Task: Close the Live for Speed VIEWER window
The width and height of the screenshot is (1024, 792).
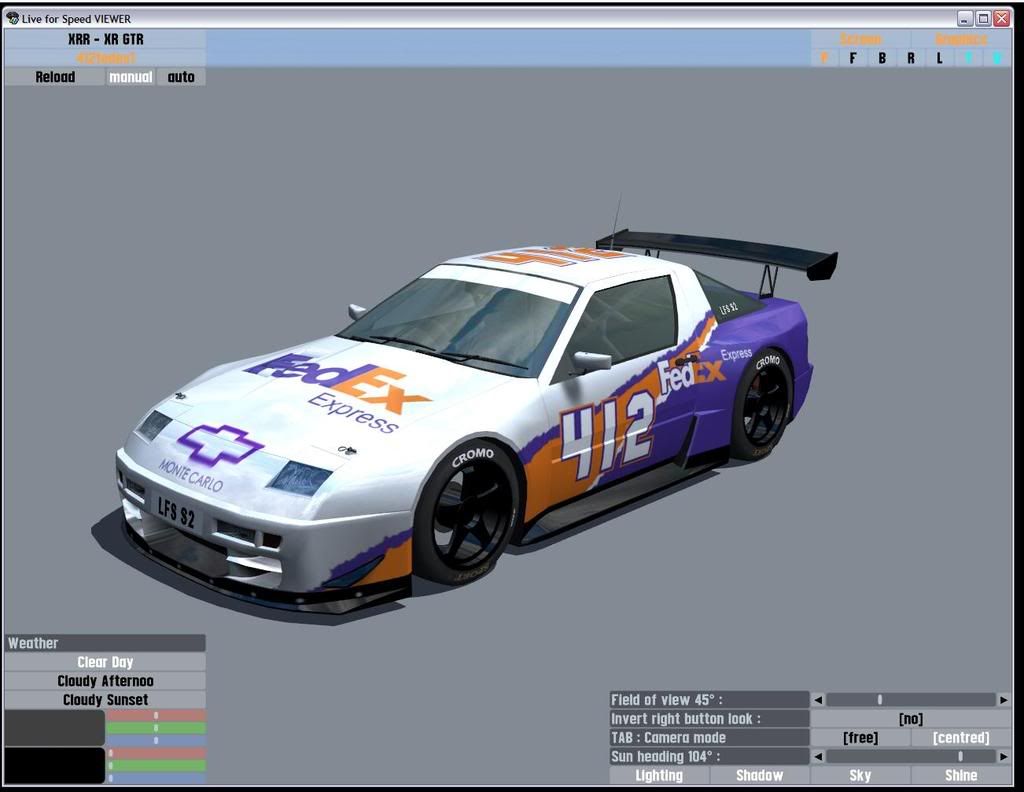Action: 1002,18
